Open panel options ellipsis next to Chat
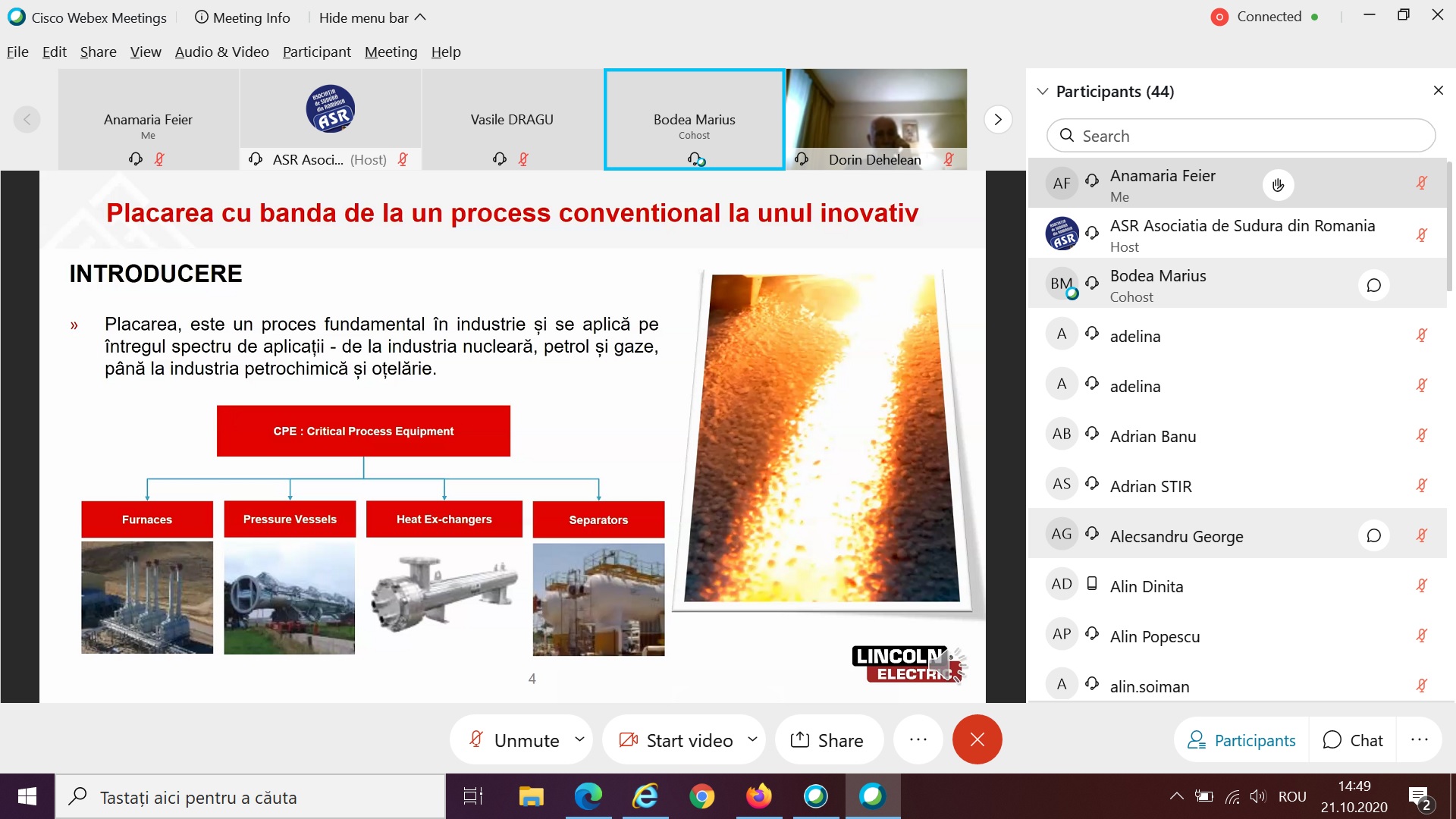Image resolution: width=1456 pixels, height=819 pixels. 1419,739
